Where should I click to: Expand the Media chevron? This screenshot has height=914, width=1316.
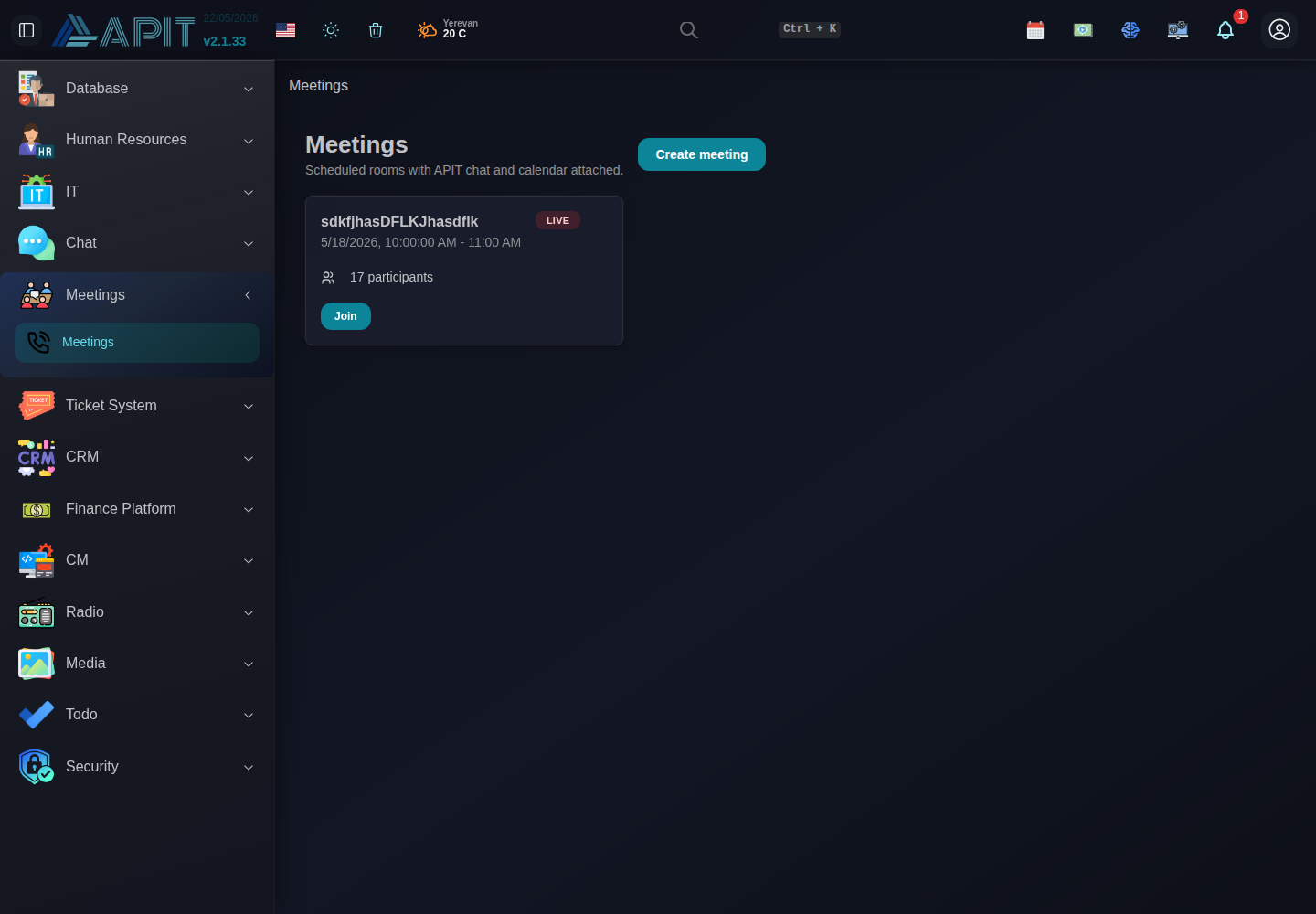tap(249, 664)
